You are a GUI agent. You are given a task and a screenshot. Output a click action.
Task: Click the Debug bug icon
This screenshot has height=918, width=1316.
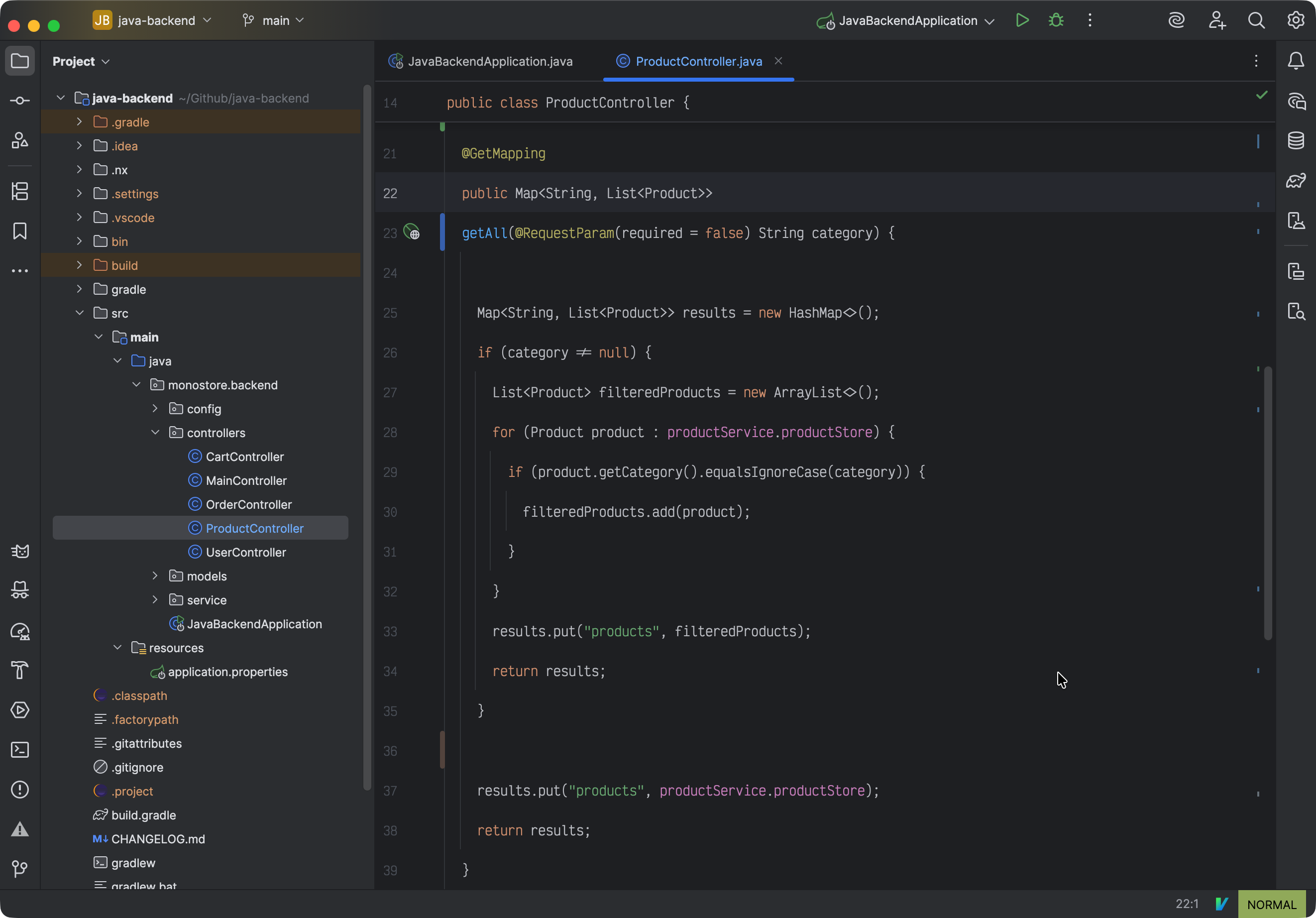[1056, 20]
